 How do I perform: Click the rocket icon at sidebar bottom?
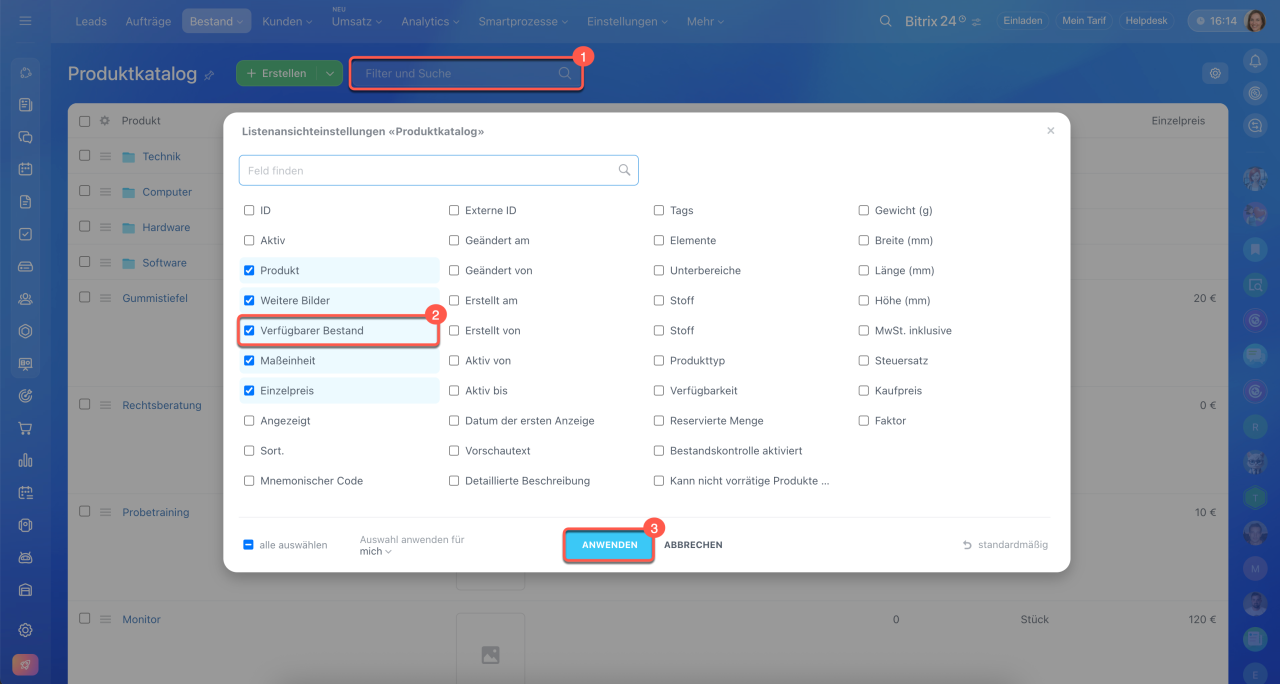point(26,665)
